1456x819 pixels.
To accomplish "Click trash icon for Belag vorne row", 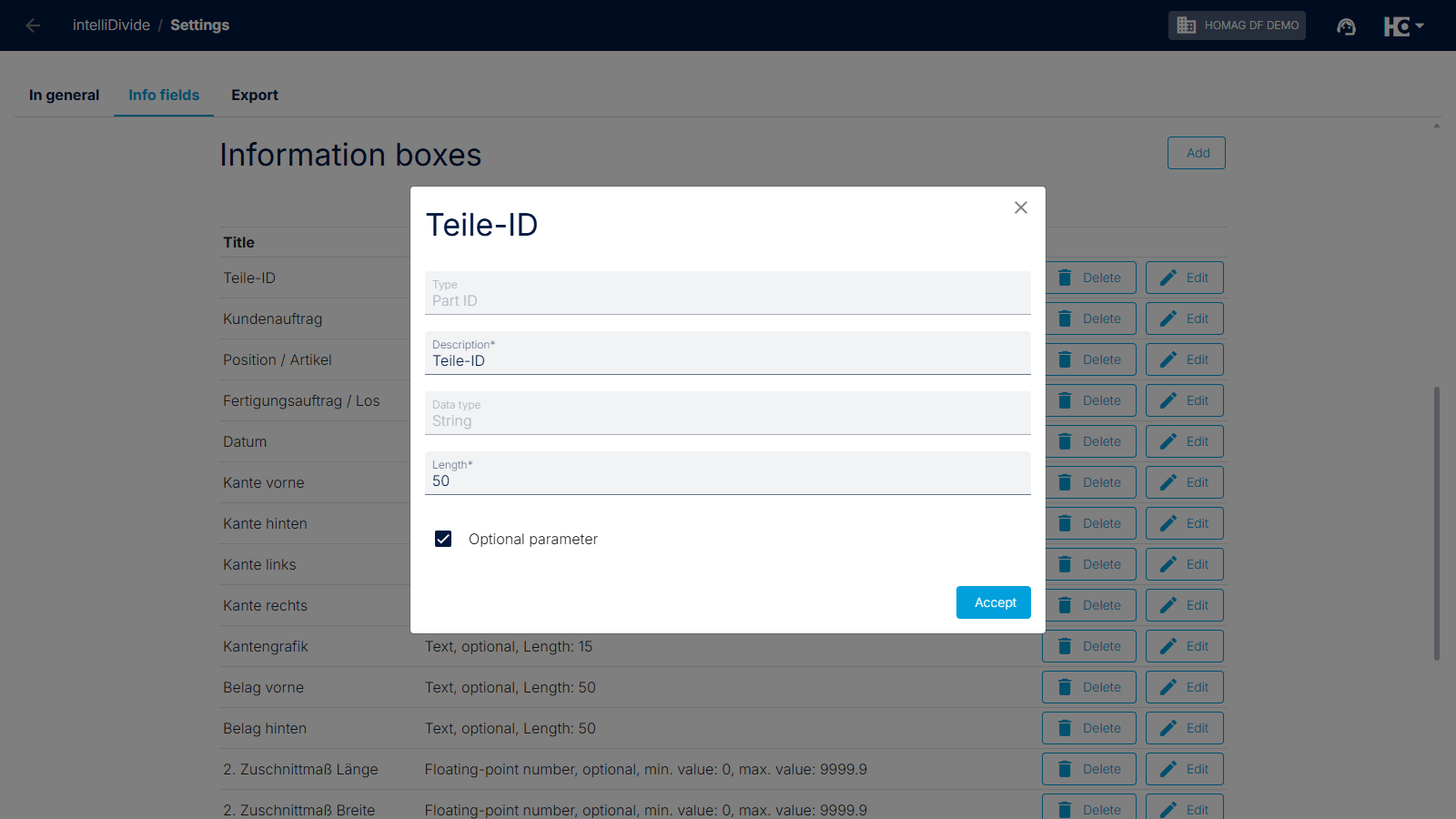I will point(1065,687).
